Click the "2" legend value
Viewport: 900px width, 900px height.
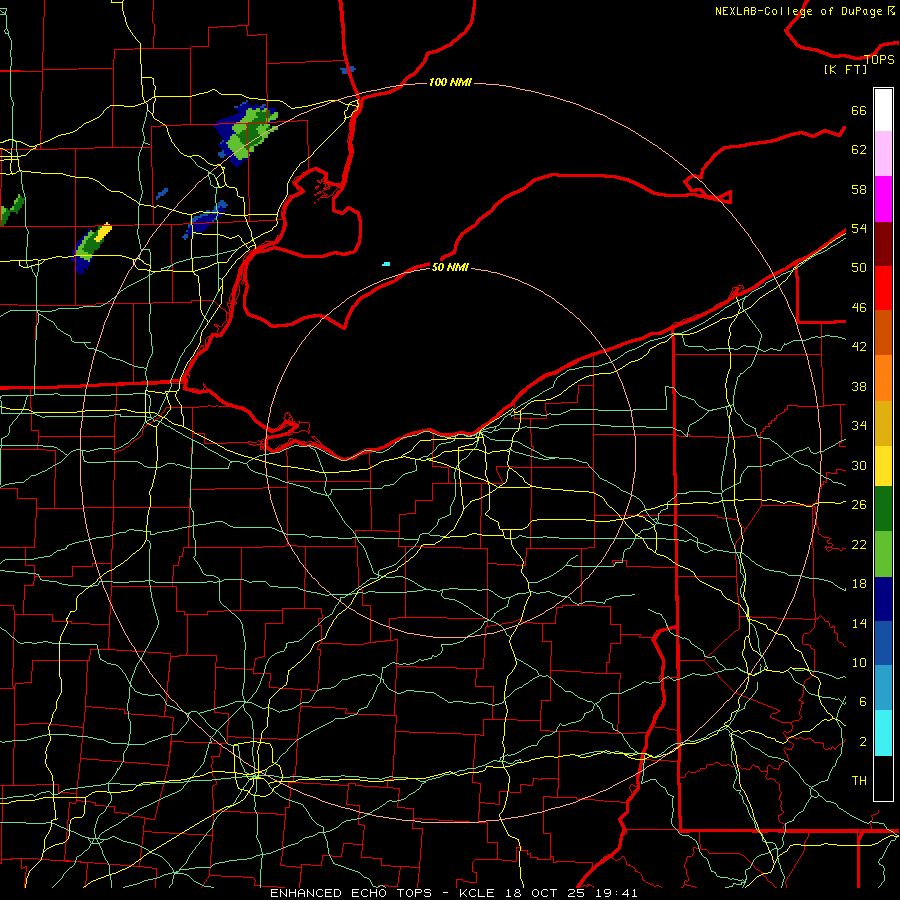863,742
